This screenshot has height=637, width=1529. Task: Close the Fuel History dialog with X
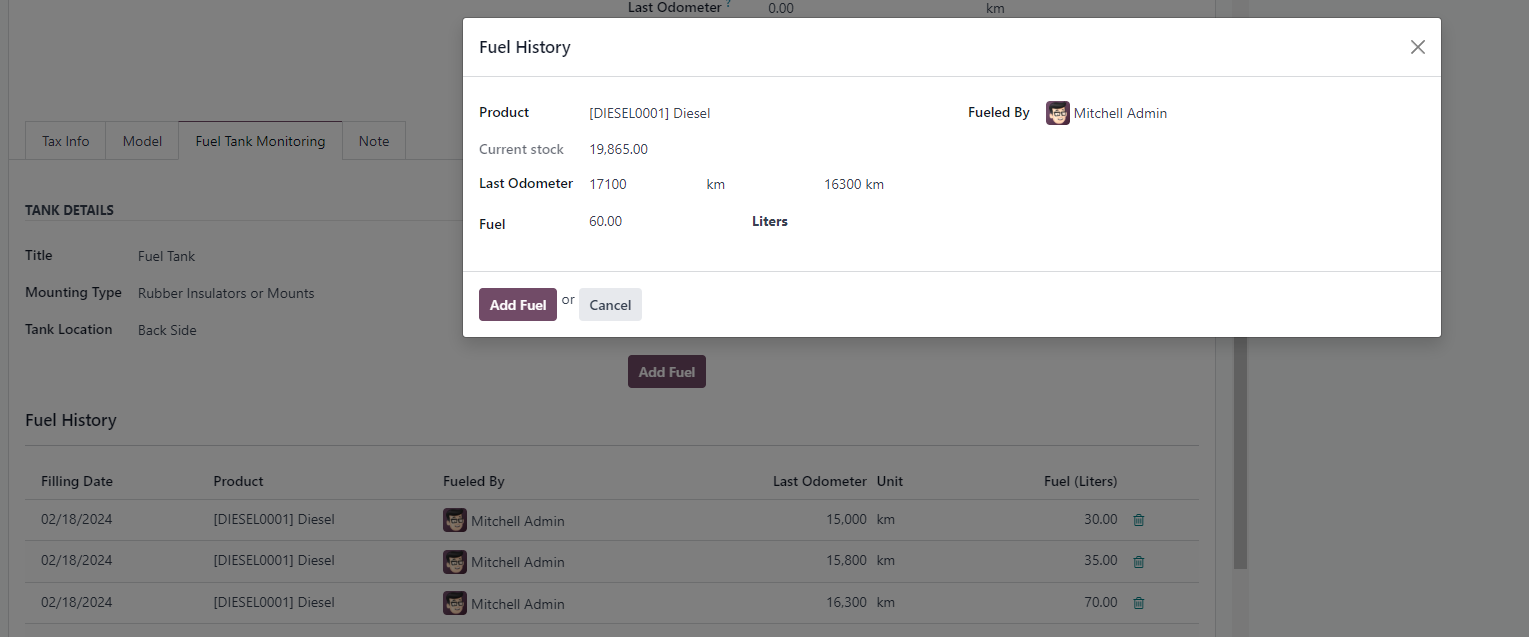(1417, 47)
